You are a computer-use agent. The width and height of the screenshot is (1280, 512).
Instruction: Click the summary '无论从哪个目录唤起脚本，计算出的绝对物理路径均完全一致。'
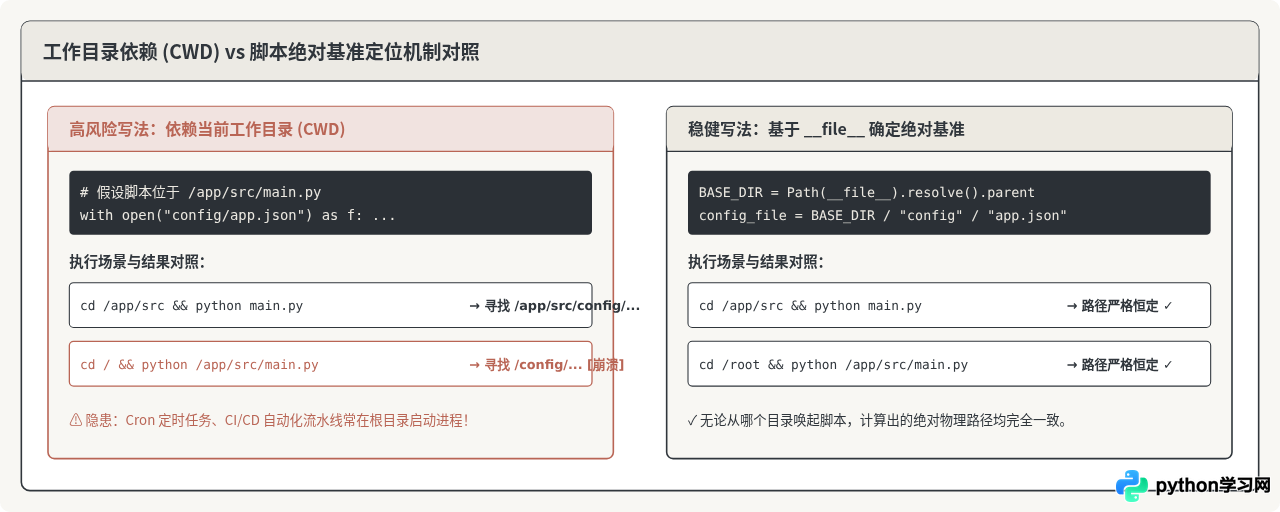click(884, 421)
